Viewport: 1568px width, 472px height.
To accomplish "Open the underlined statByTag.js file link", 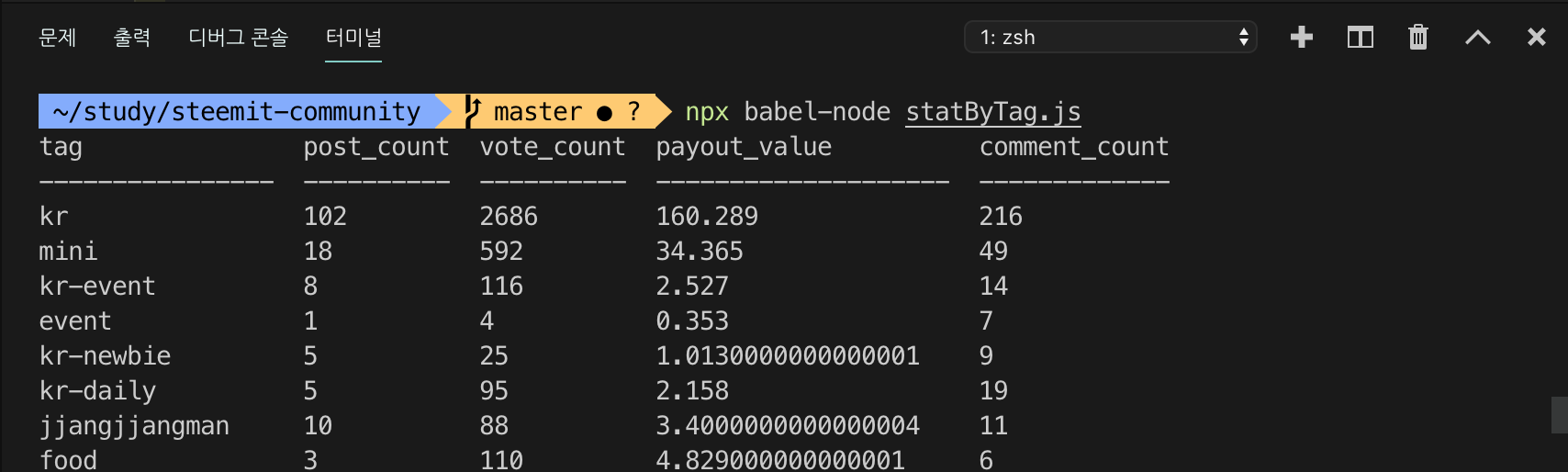I will [x=992, y=112].
